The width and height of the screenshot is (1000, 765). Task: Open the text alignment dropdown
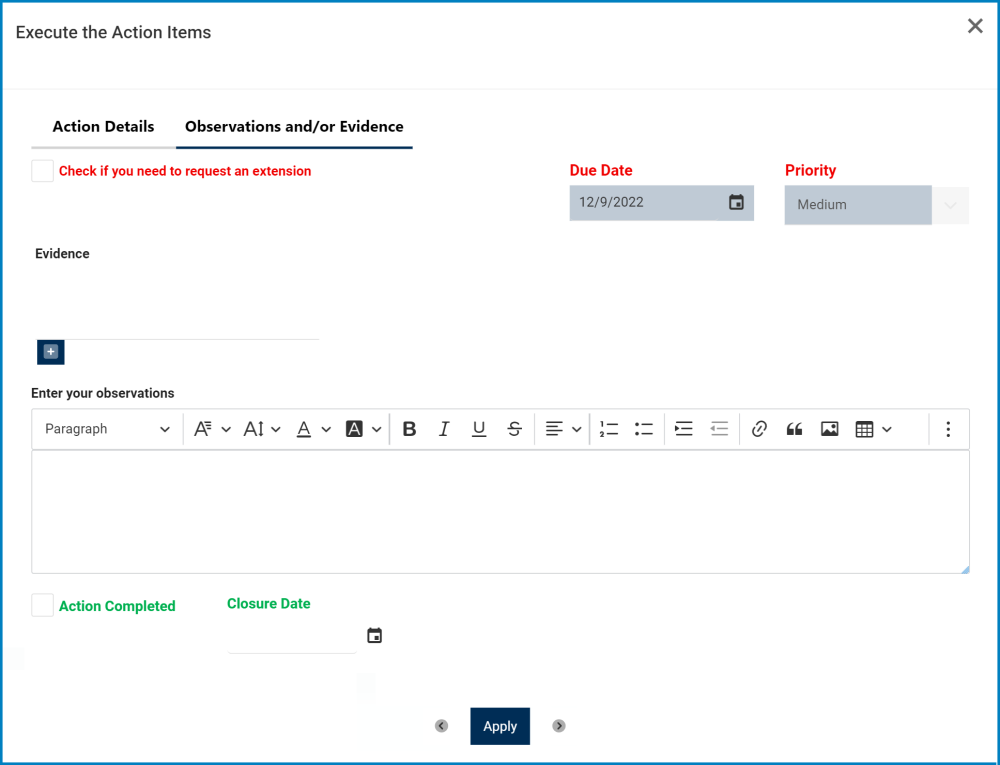tap(563, 429)
